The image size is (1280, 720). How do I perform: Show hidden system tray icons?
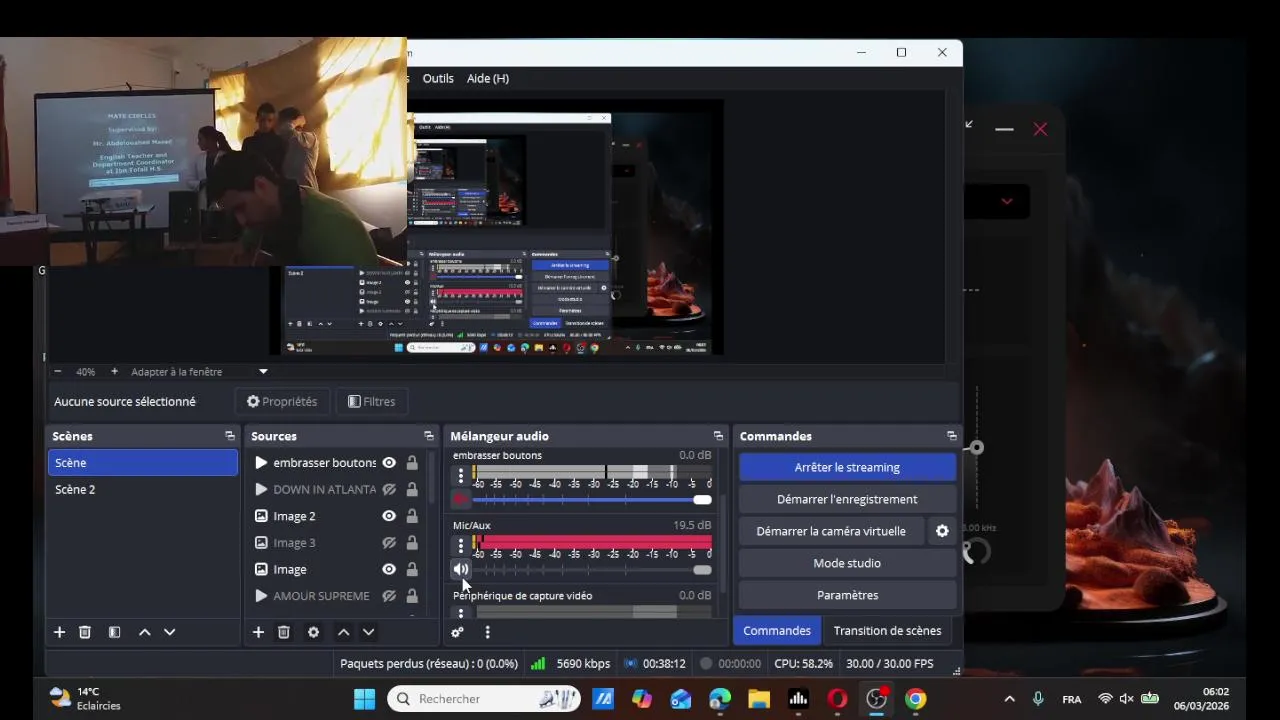[x=1009, y=699]
